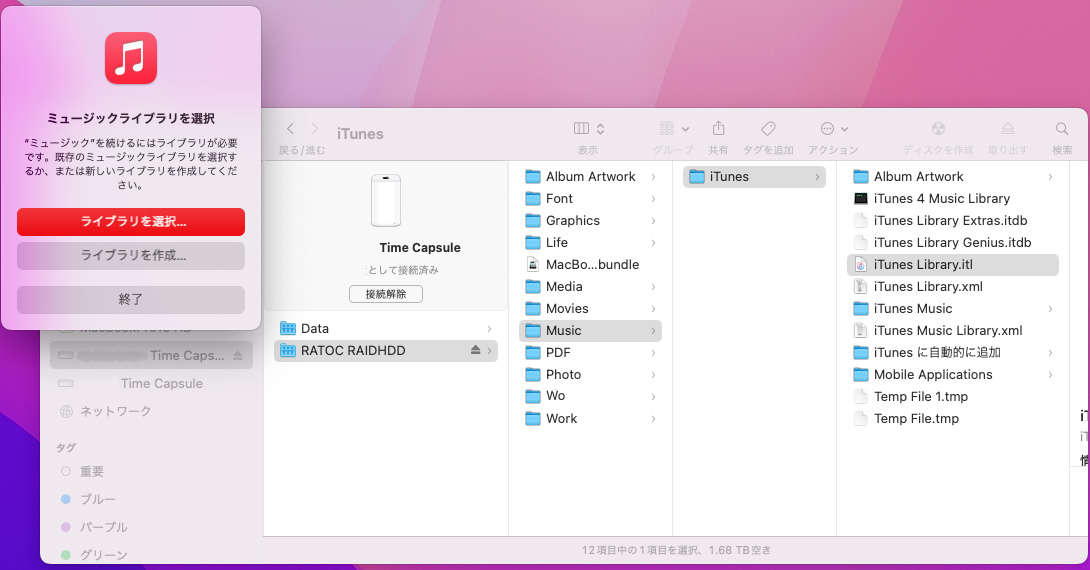This screenshot has width=1090, height=570.
Task: Select the second Time Capsule sidebar item
Action: 151,384
